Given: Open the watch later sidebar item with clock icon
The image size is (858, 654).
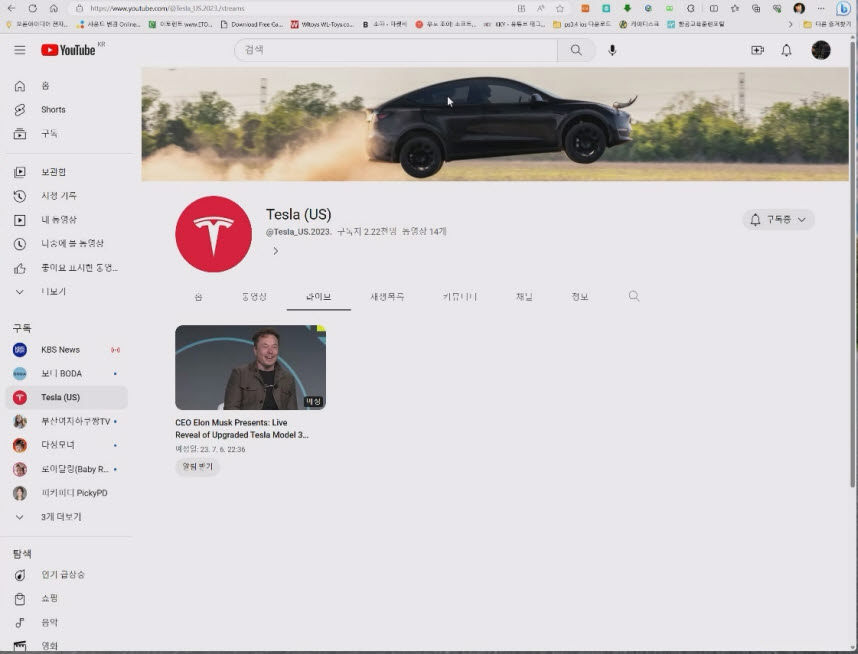Looking at the screenshot, I should coord(67,244).
